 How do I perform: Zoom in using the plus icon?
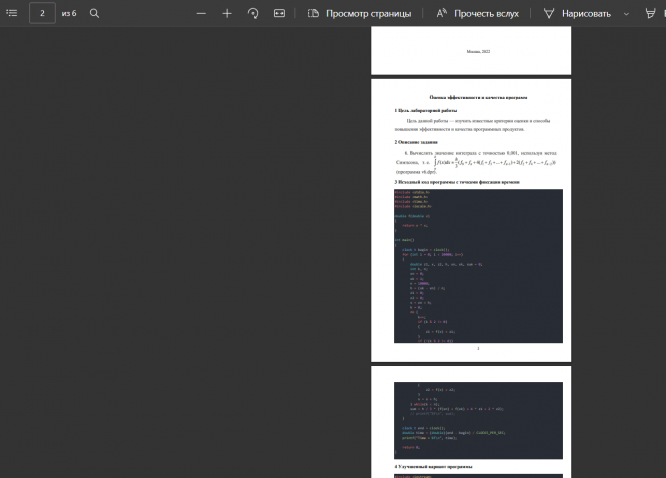[x=227, y=13]
